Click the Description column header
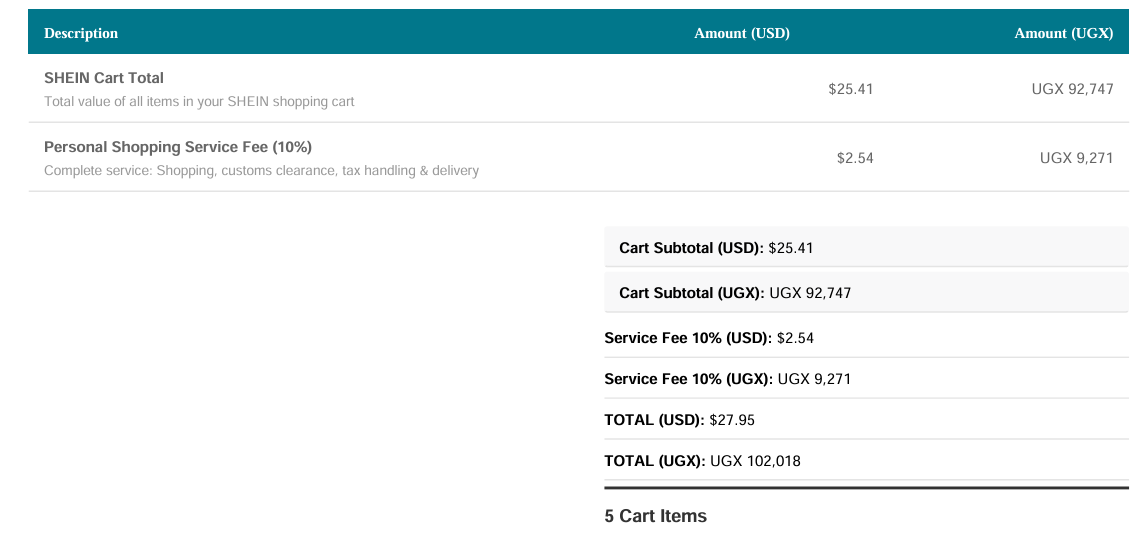The width and height of the screenshot is (1142, 555). pyautogui.click(x=81, y=33)
